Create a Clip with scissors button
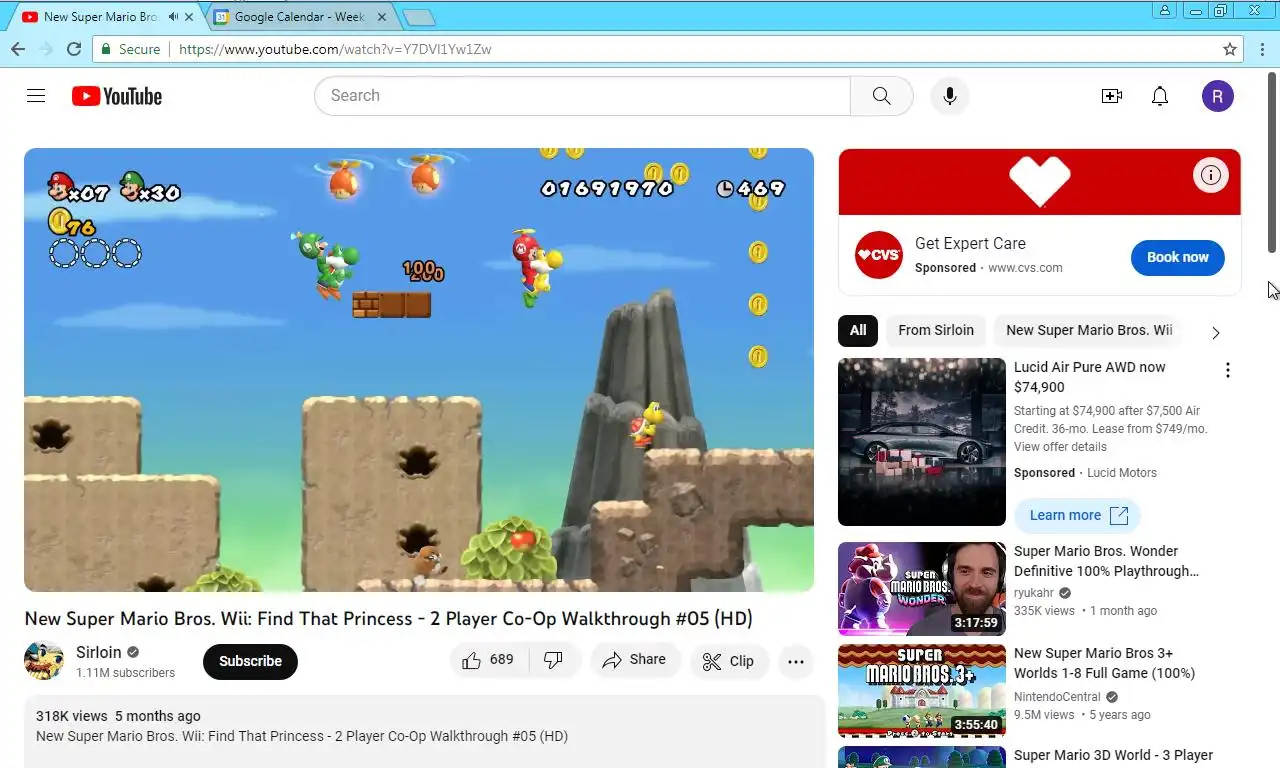This screenshot has width=1280, height=768. 728,661
